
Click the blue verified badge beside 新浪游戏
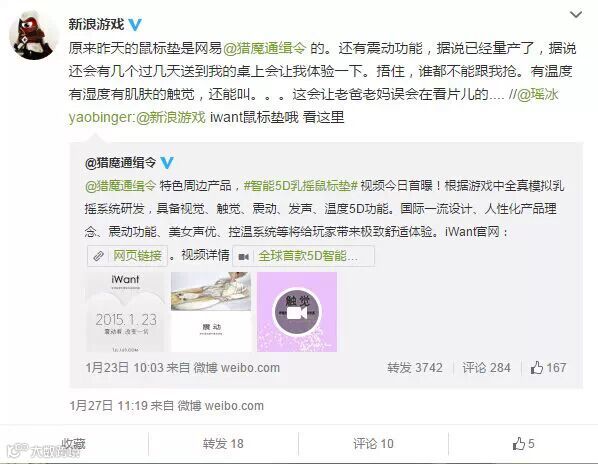coord(135,25)
